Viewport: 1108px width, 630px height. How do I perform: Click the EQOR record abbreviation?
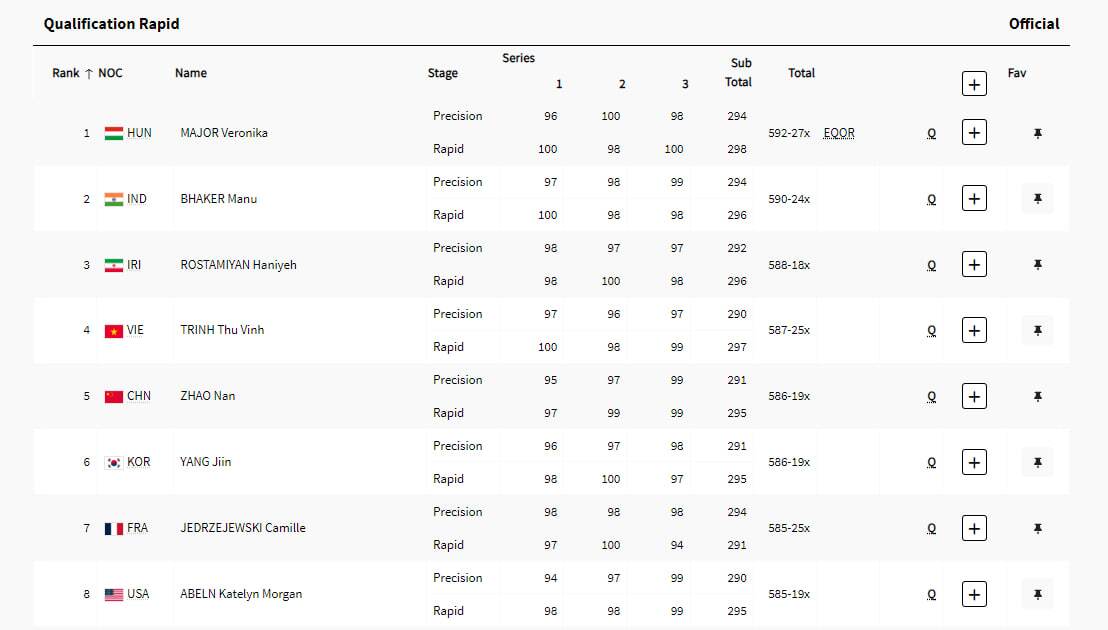click(839, 133)
